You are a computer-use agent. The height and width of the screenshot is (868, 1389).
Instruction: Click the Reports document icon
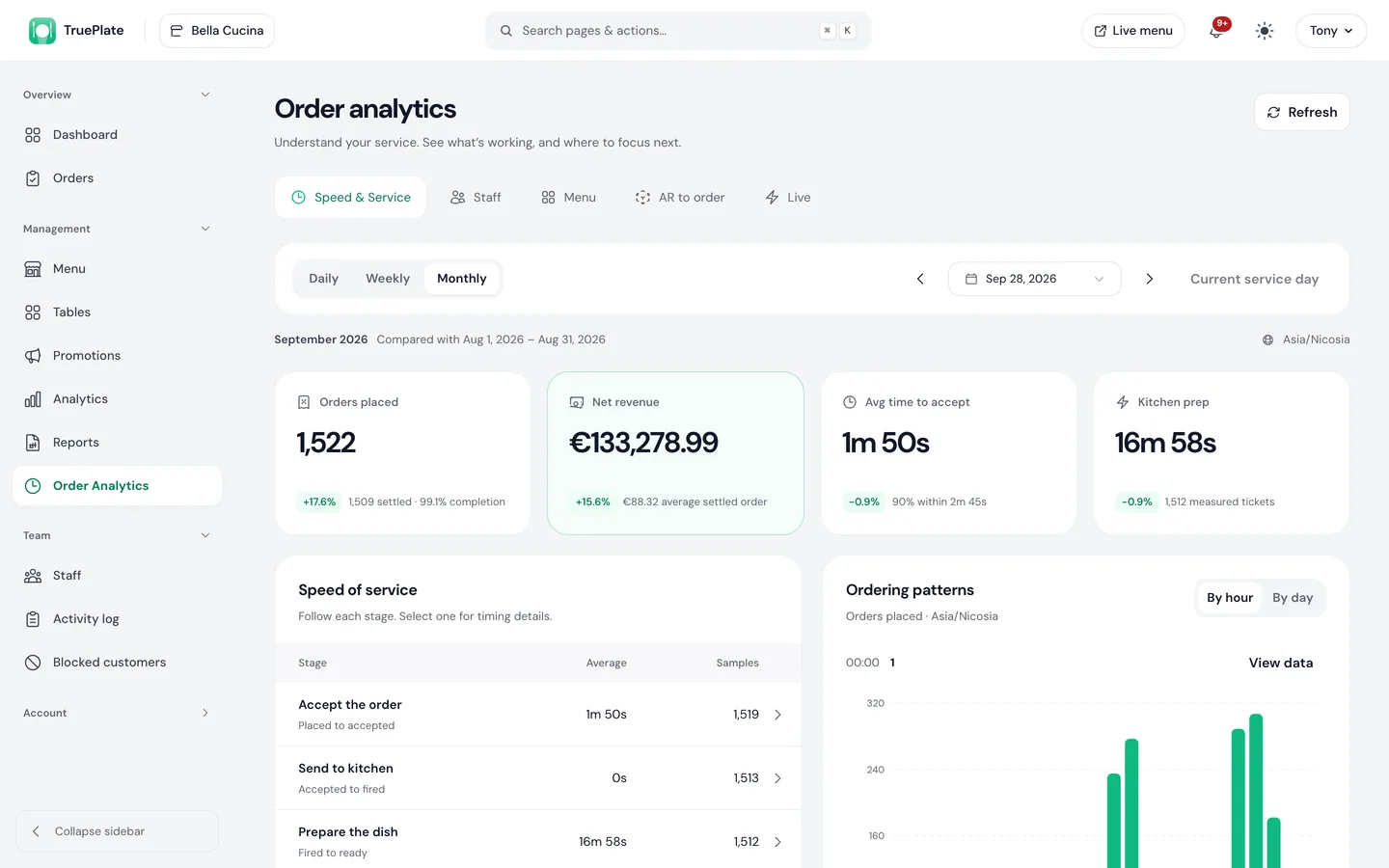click(x=33, y=443)
